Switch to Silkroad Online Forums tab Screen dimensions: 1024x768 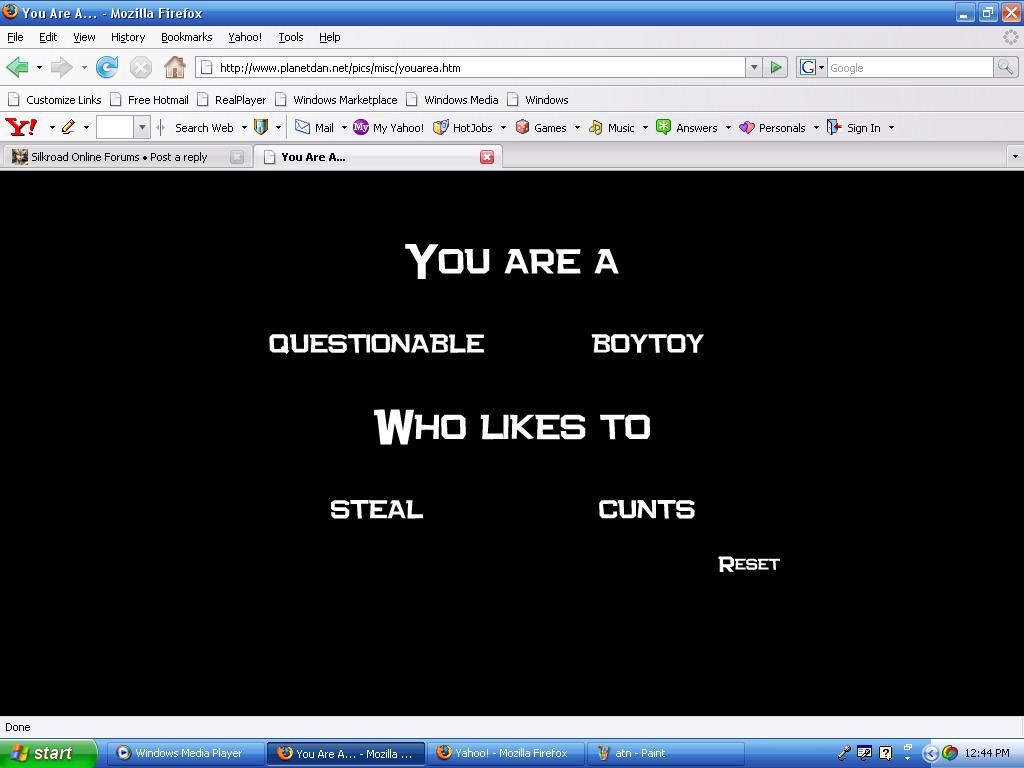pos(119,157)
